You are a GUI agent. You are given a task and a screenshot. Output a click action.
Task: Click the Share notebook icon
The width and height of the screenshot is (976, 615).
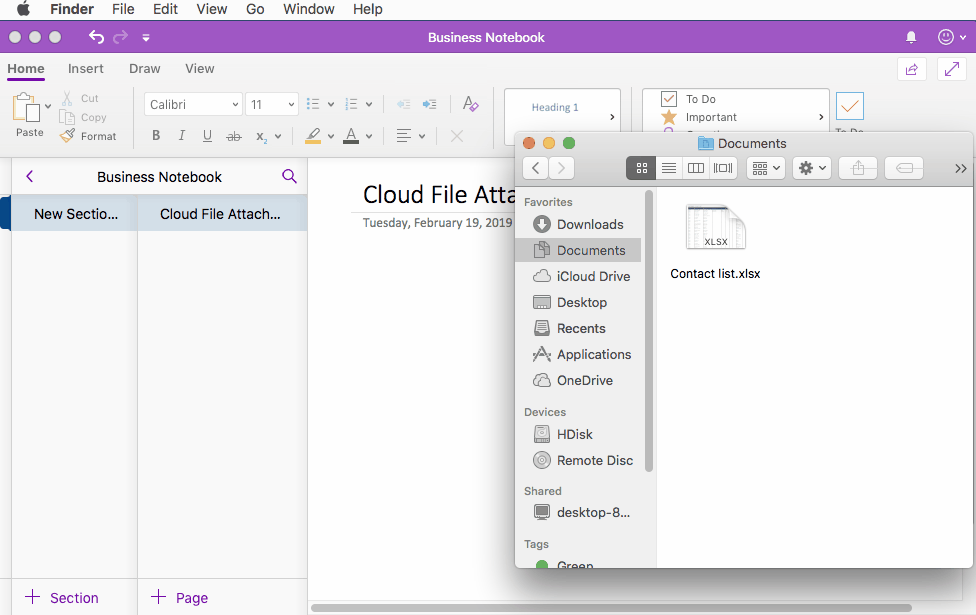point(912,69)
